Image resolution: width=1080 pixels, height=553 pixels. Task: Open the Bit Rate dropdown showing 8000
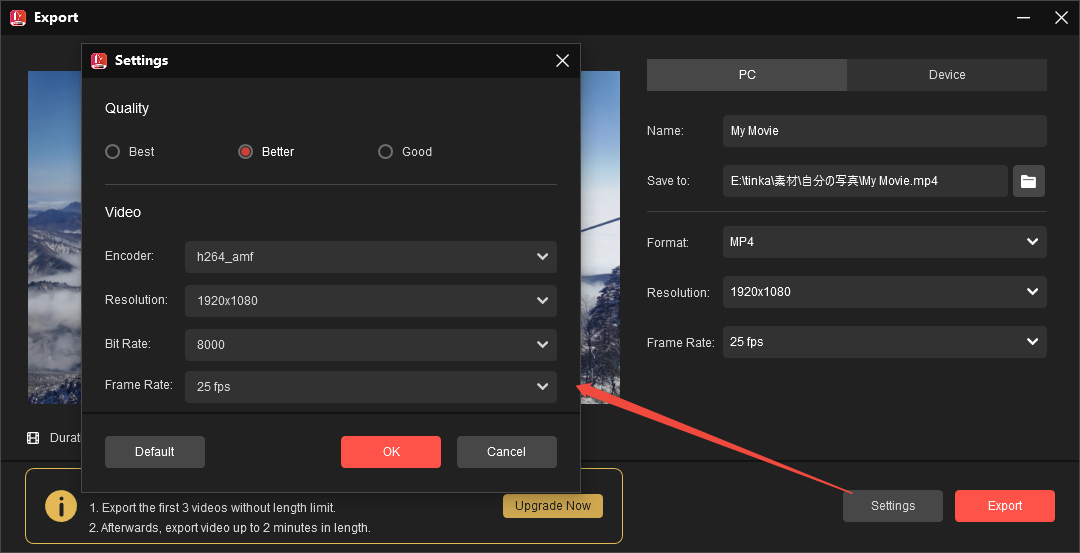371,344
